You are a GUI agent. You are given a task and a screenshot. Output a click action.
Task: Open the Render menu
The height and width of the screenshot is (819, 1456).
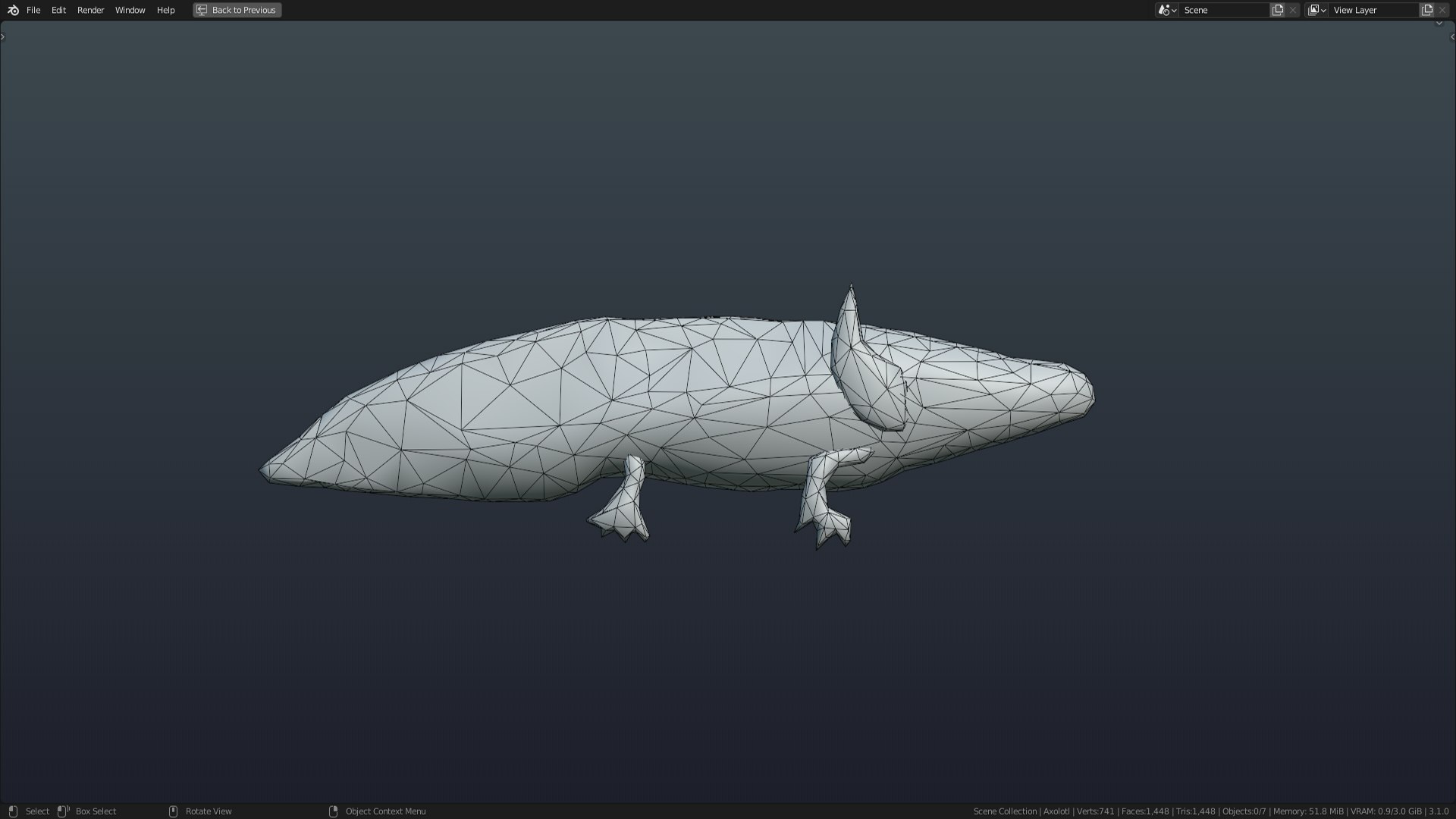tap(90, 10)
